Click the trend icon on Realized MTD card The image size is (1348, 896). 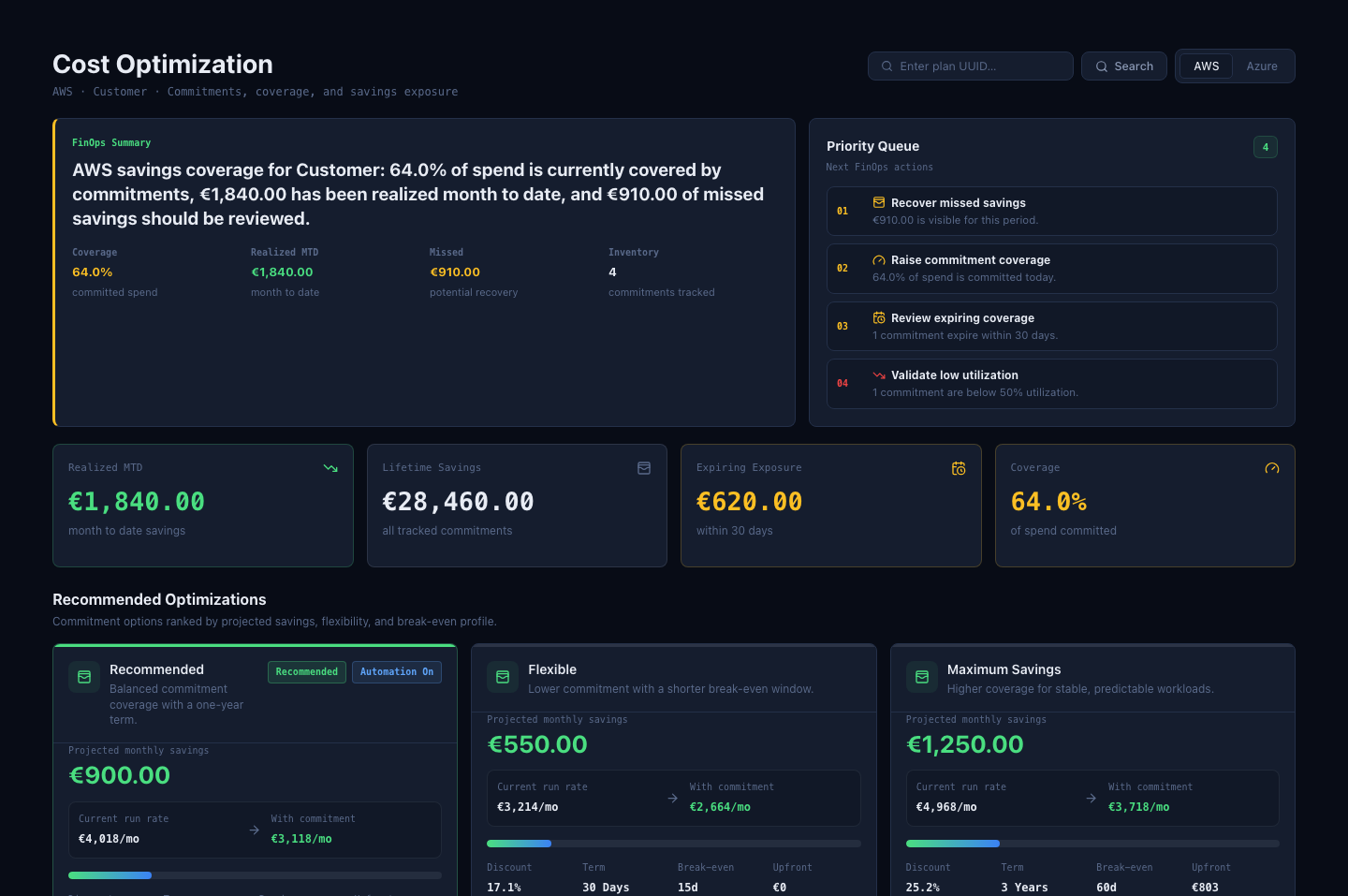[x=330, y=468]
